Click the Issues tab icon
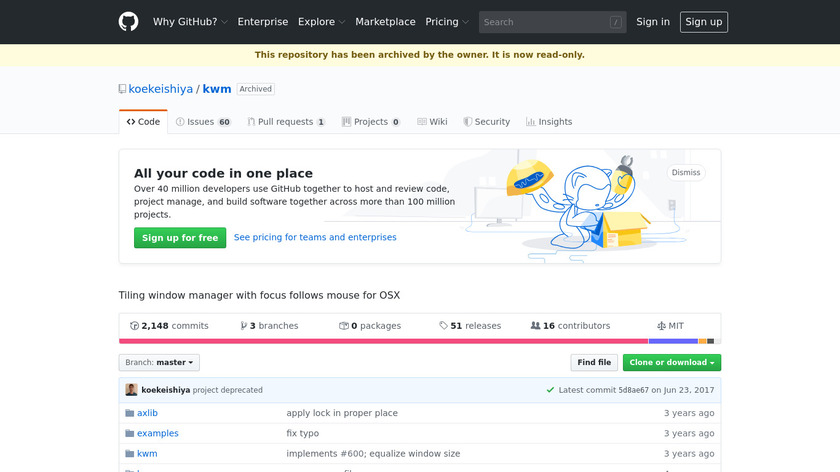840x472 pixels. click(180, 122)
